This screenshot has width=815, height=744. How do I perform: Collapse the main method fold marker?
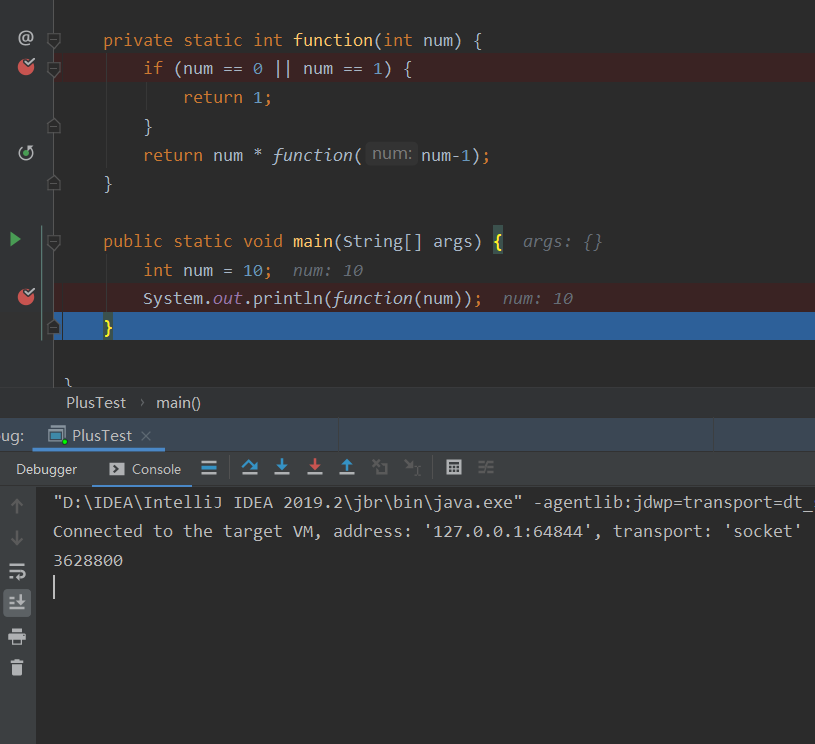coord(54,241)
